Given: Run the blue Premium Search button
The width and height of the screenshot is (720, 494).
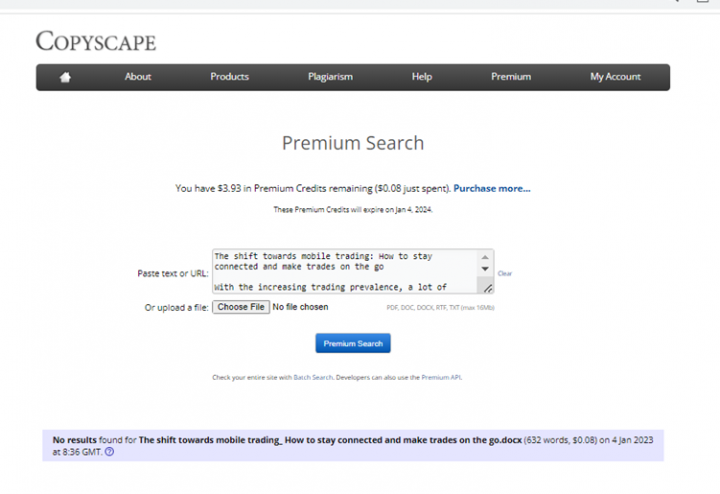Looking at the screenshot, I should pos(353,343).
